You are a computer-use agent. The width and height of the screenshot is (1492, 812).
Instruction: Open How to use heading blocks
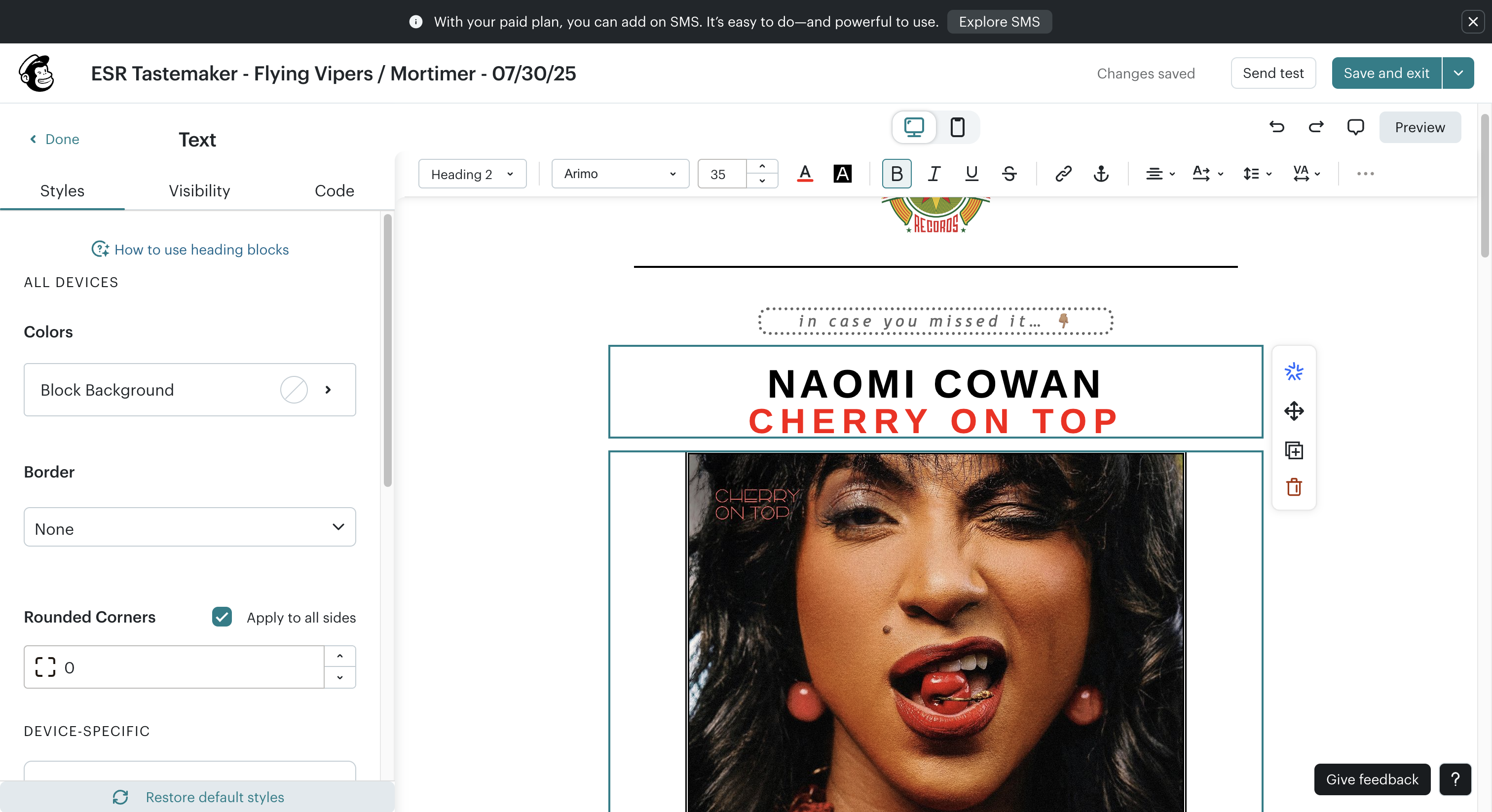coord(201,250)
